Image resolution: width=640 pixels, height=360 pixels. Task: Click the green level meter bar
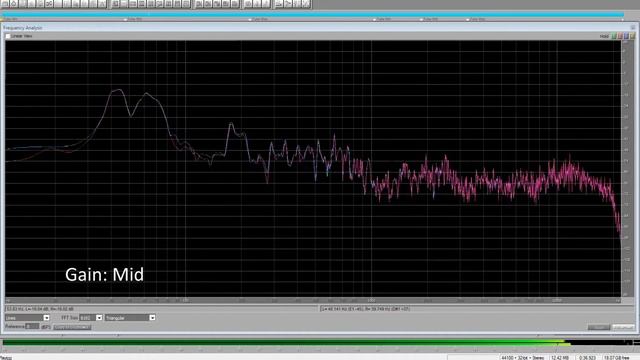tap(286, 342)
